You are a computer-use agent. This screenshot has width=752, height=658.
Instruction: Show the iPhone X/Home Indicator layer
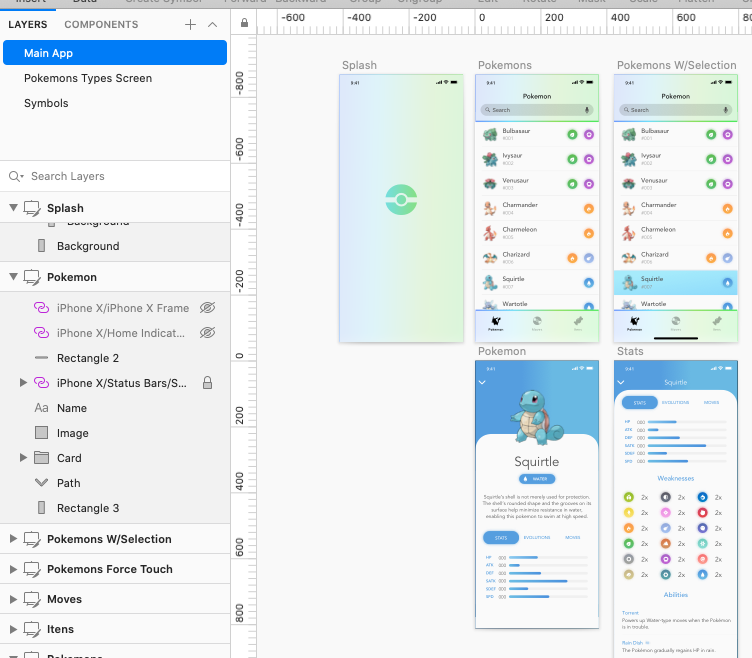click(x=207, y=333)
